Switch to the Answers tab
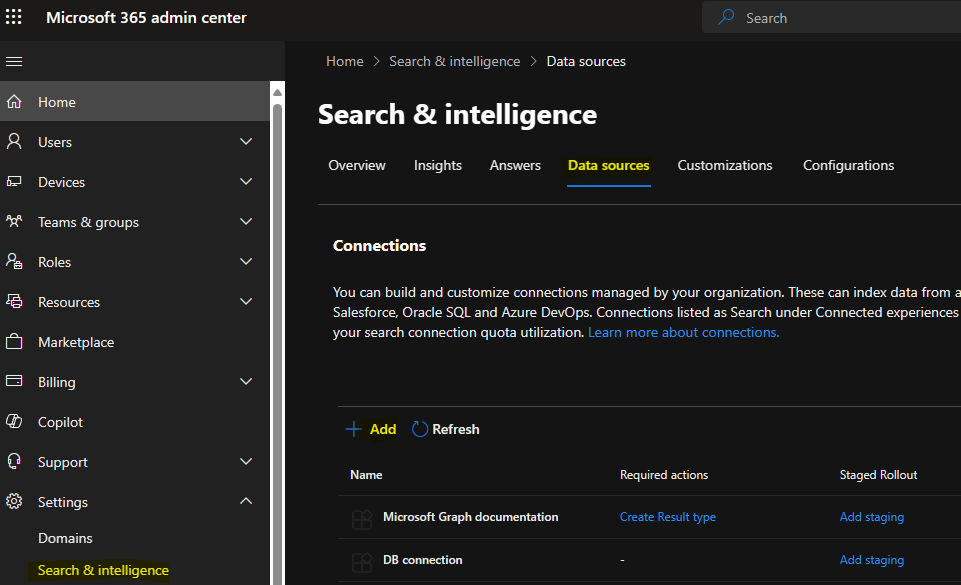This screenshot has width=961, height=585. tap(515, 165)
